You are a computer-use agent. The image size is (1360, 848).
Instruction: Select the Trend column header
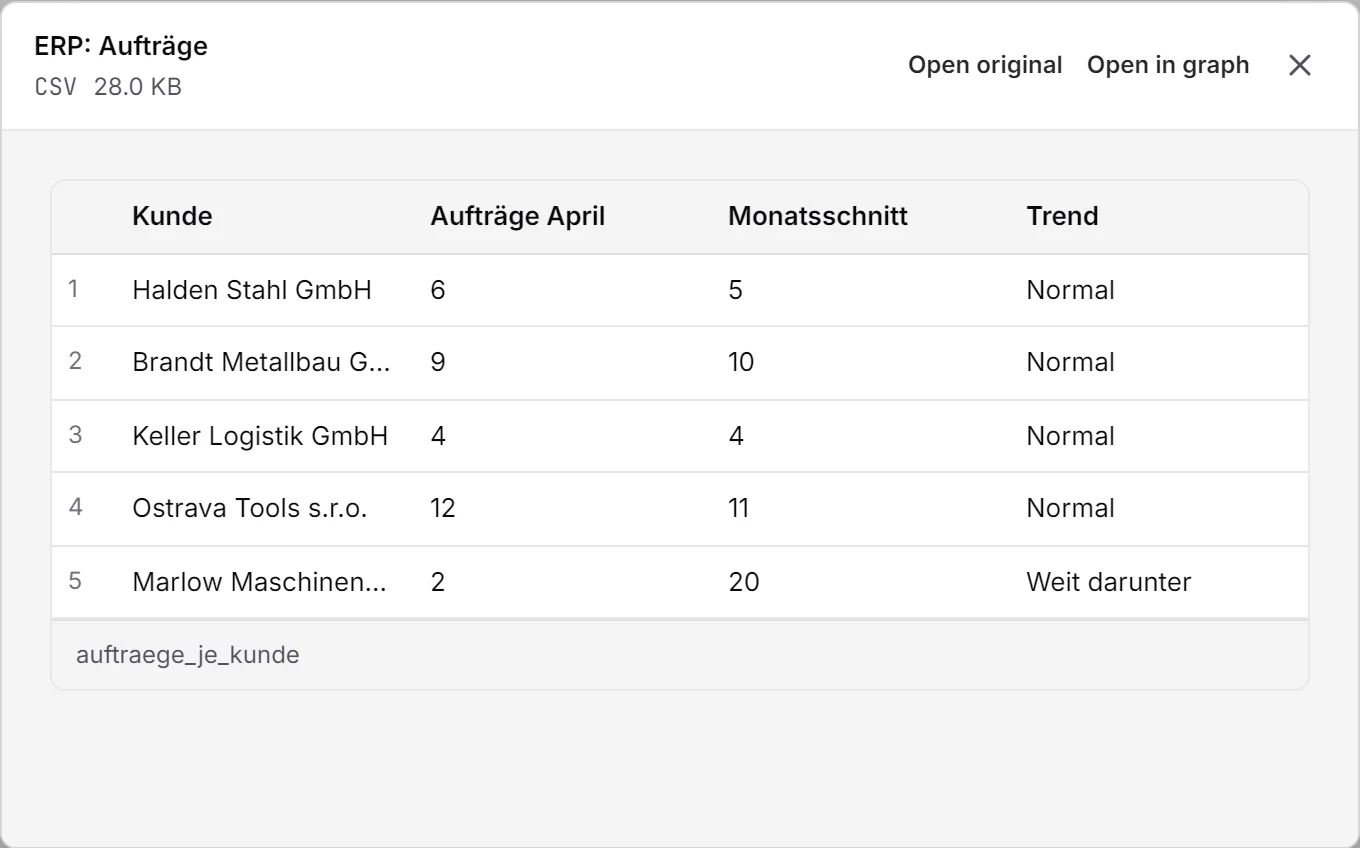click(x=1062, y=216)
